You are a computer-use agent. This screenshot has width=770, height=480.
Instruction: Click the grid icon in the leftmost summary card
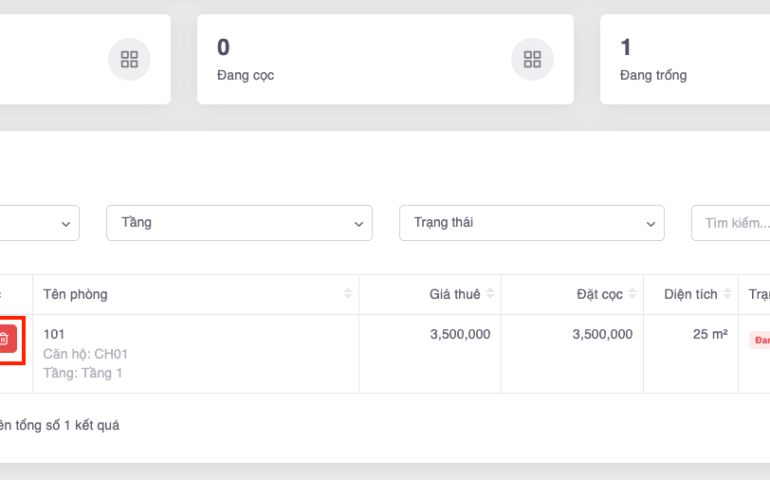(x=129, y=59)
